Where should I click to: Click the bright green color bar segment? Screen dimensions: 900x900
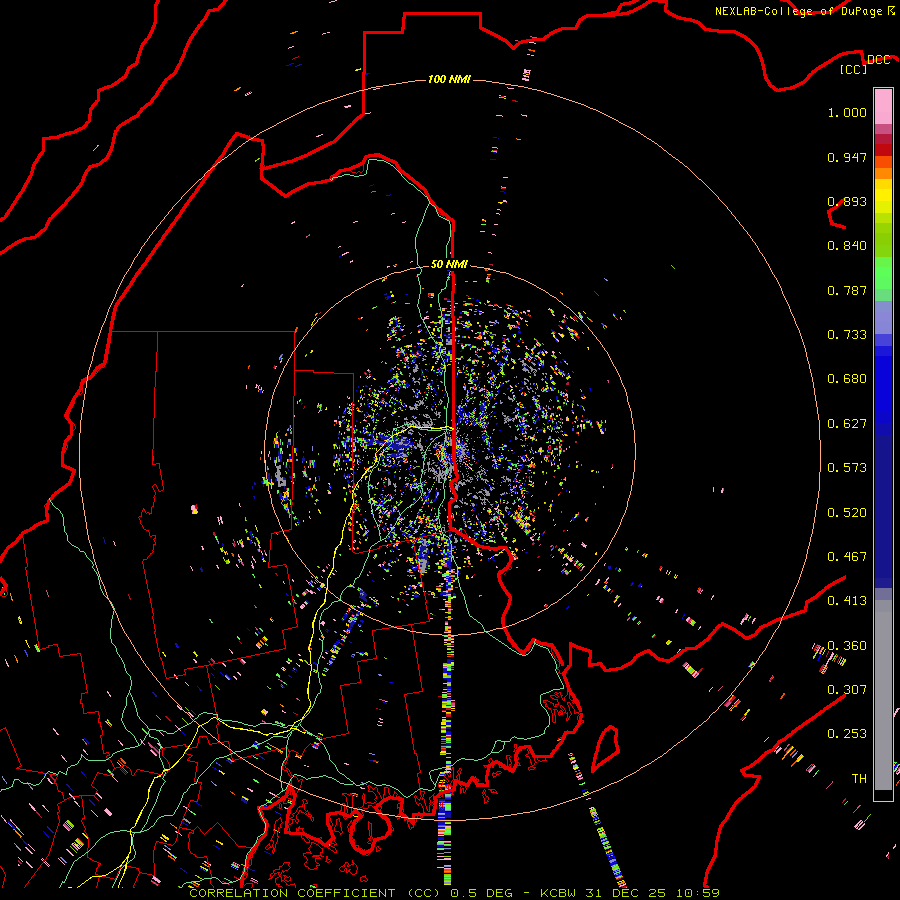coord(883,273)
